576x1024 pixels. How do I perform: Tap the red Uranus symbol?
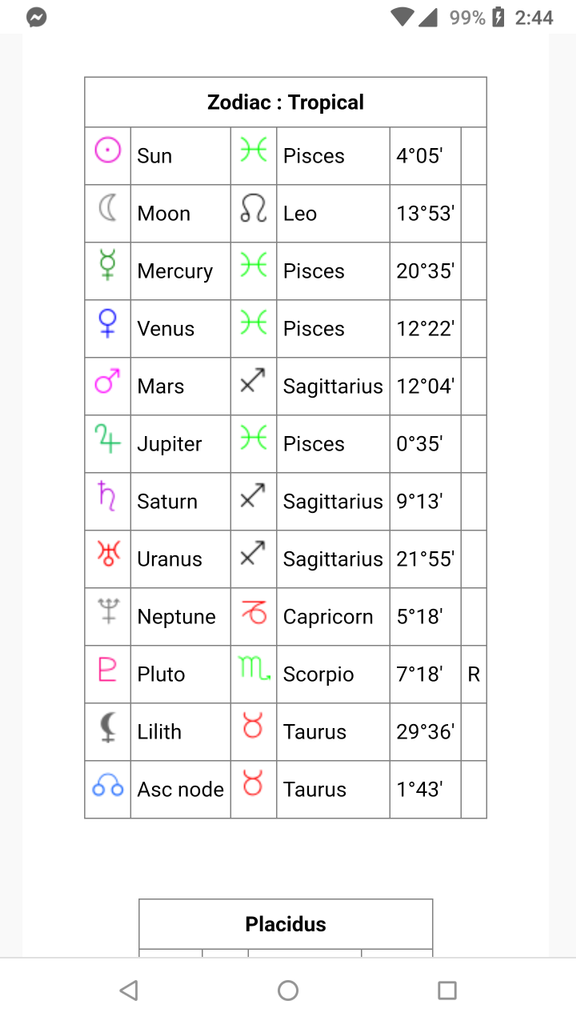pyautogui.click(x=108, y=554)
